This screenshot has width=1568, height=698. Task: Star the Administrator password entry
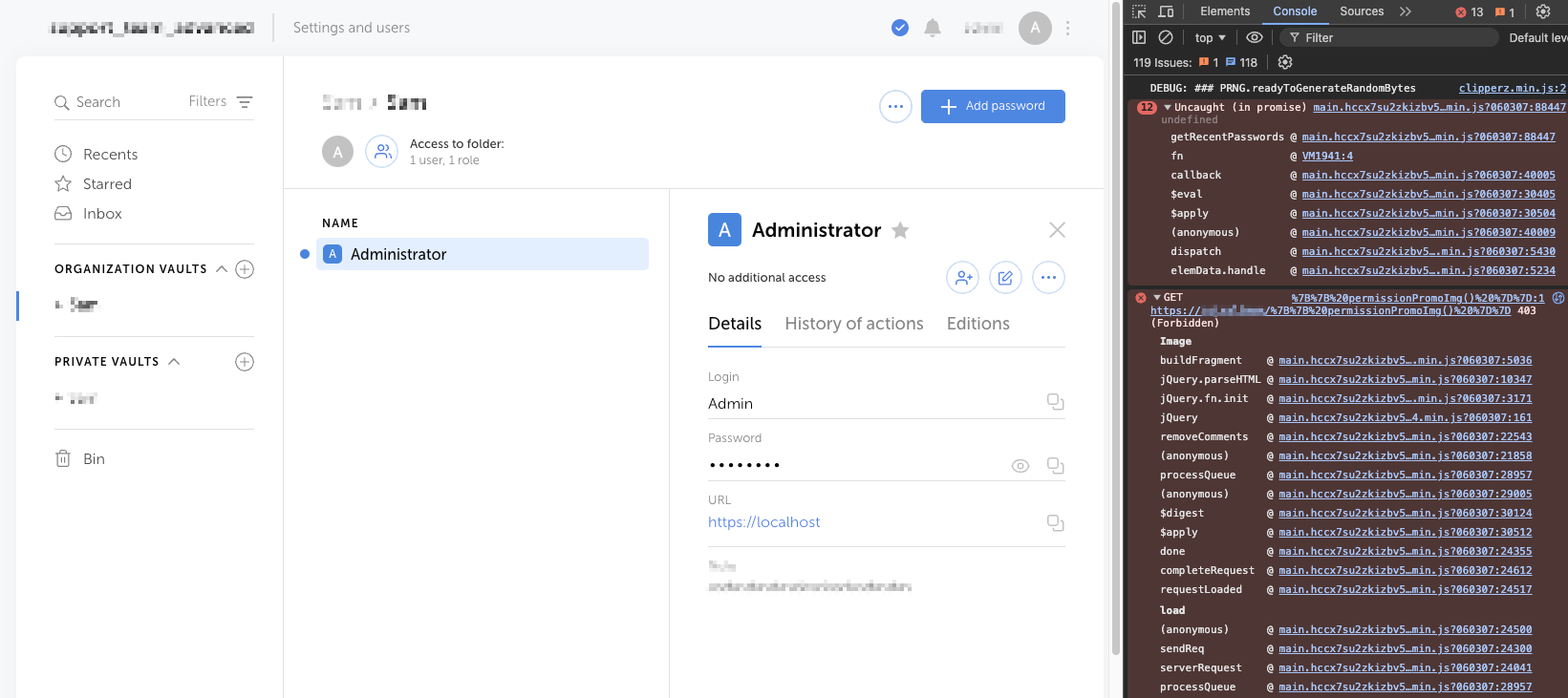click(x=900, y=230)
